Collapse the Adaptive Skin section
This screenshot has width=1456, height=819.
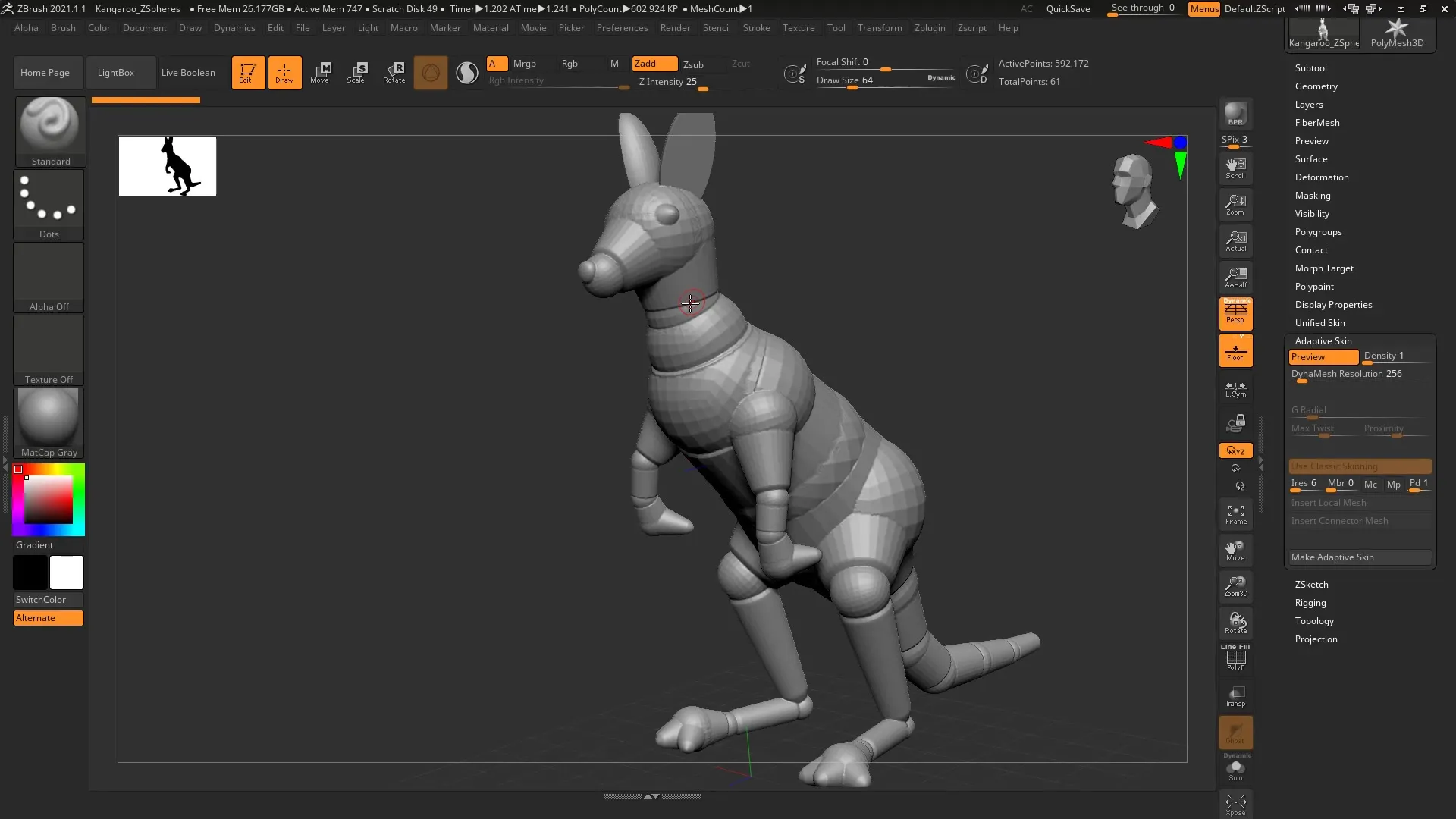(x=1323, y=341)
